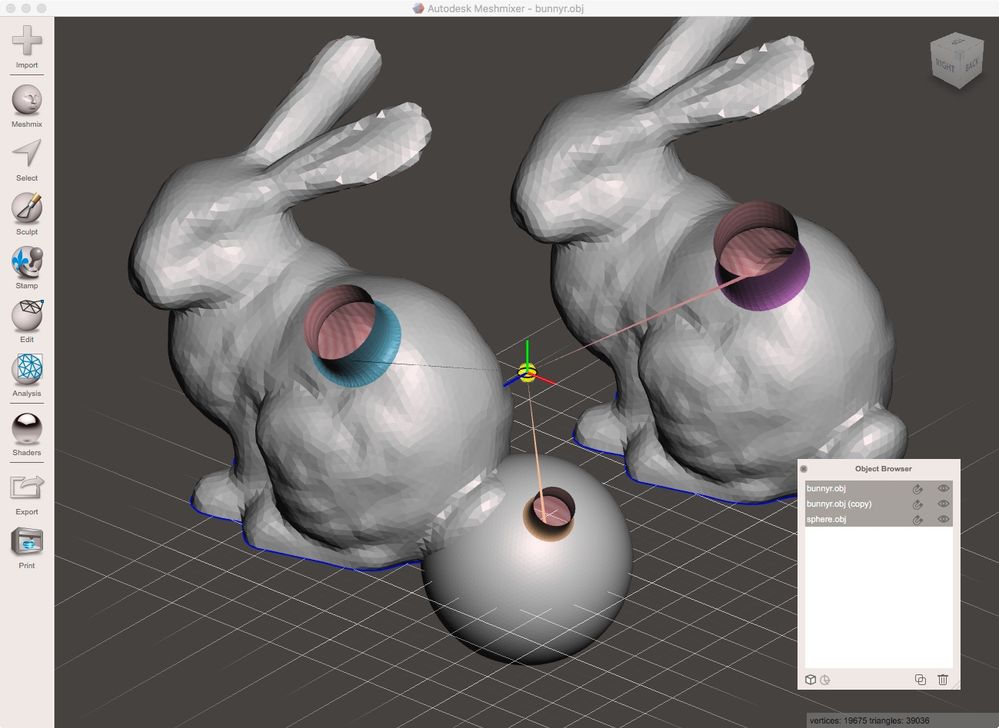Click the cube icon in Object Browser footer
This screenshot has height=728, width=999.
810,680
